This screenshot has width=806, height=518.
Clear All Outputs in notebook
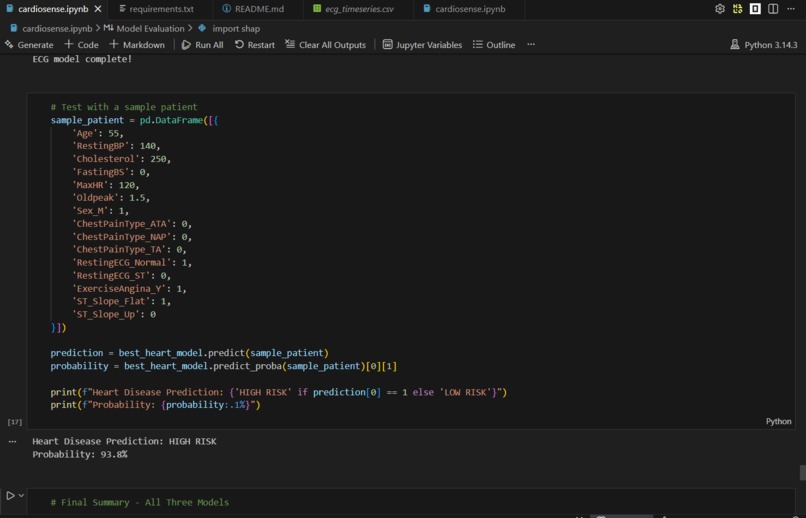coord(325,45)
